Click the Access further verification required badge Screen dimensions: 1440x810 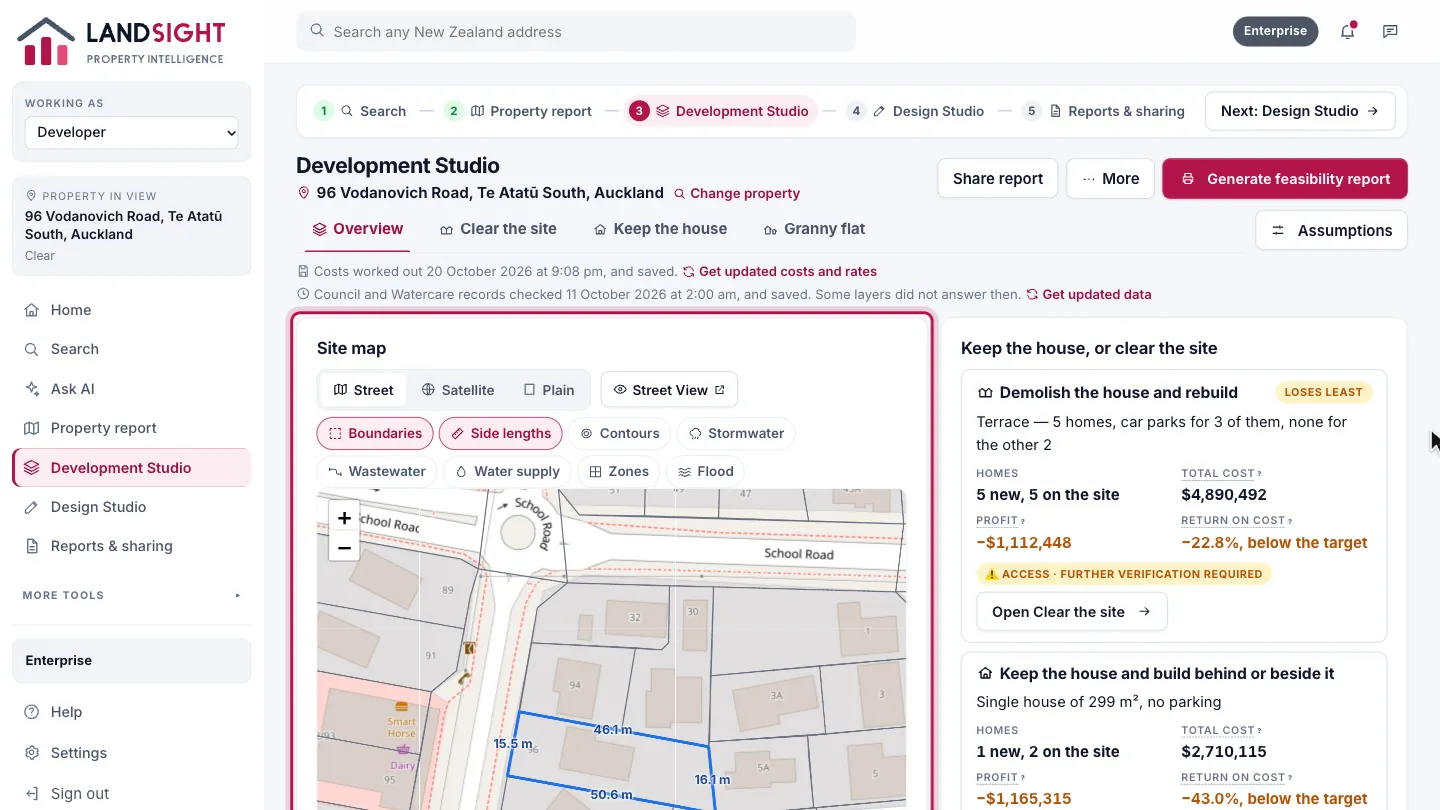(x=1124, y=574)
